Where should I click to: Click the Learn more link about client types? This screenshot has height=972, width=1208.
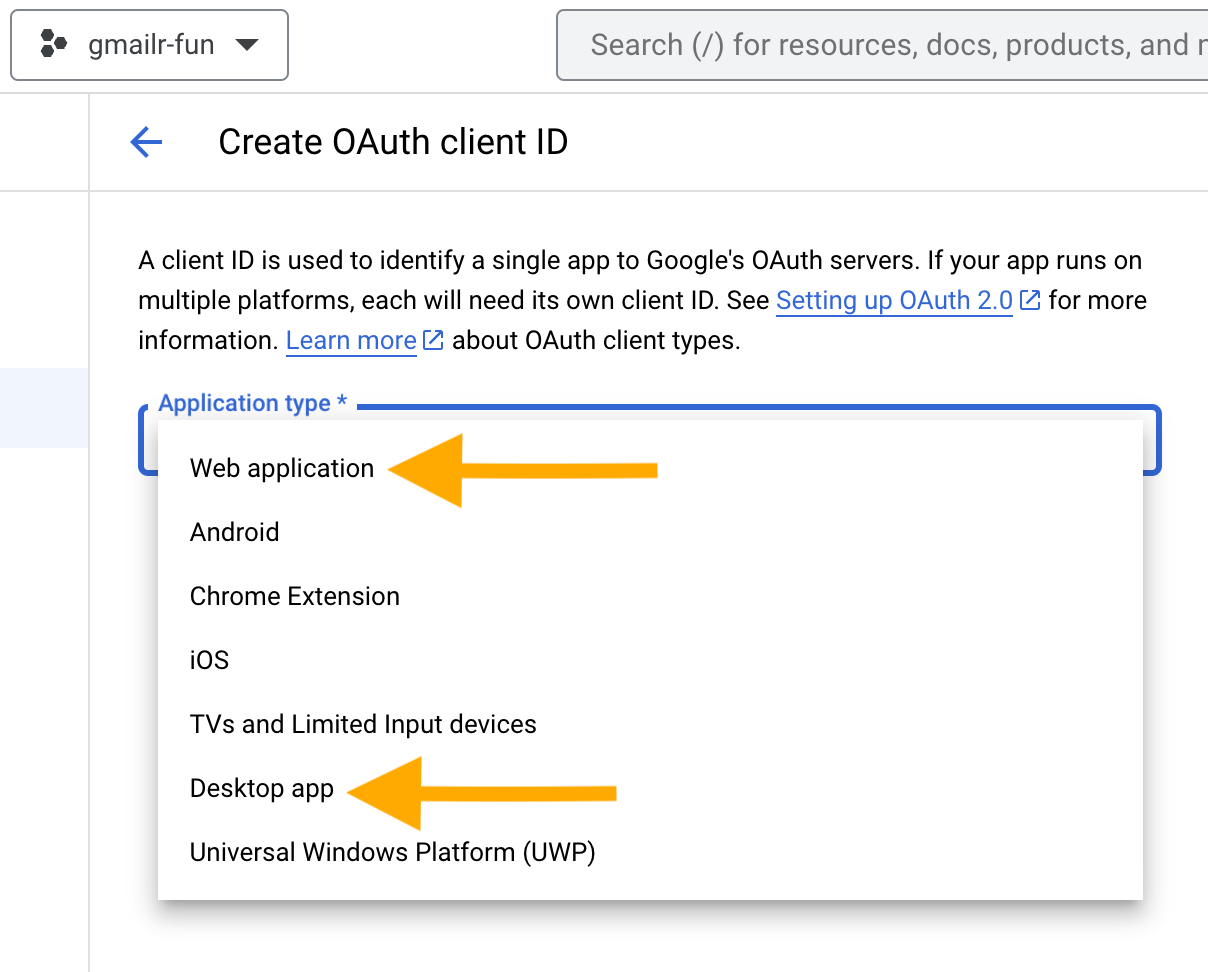coord(351,340)
